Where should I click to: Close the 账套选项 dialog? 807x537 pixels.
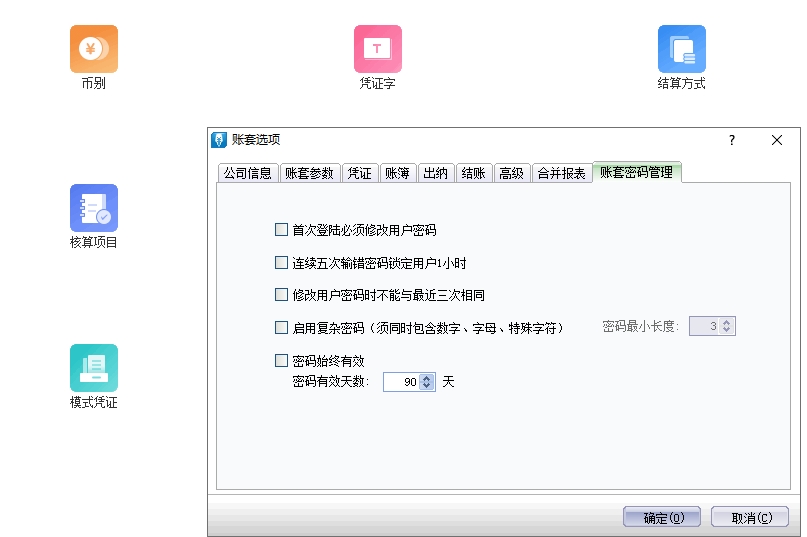pyautogui.click(x=777, y=140)
